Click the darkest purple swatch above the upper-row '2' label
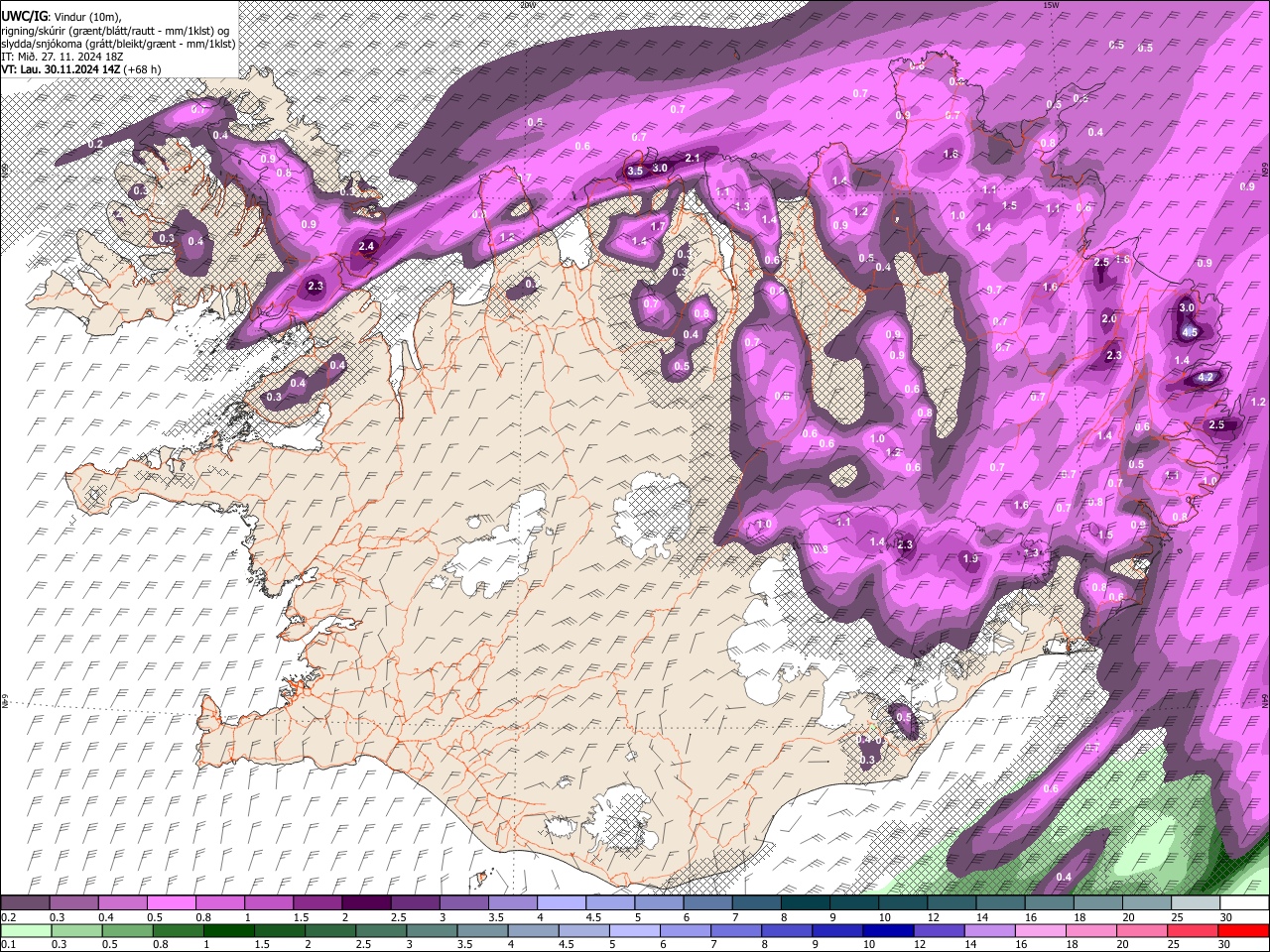The image size is (1270, 952). coord(366,903)
